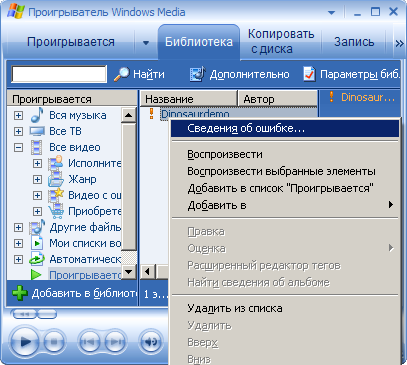Expand the Автоматические списки node

(18, 259)
